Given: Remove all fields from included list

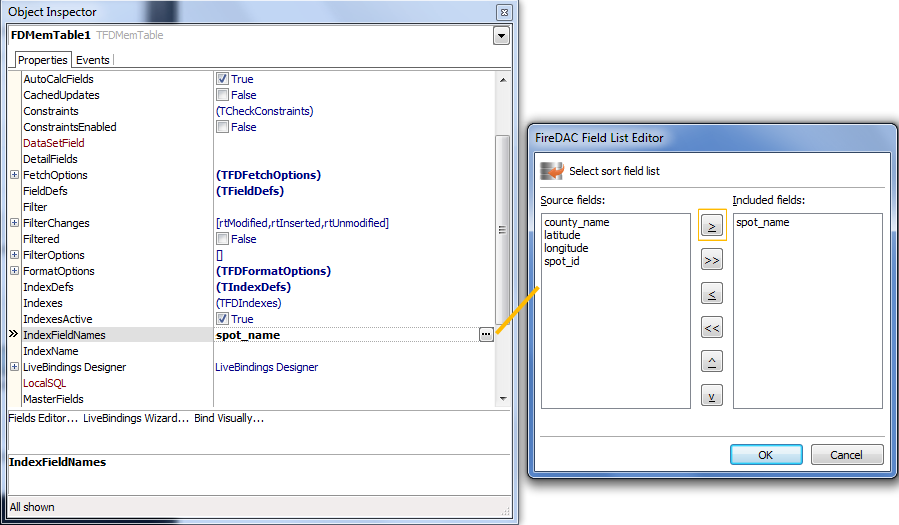Looking at the screenshot, I should coord(712,328).
